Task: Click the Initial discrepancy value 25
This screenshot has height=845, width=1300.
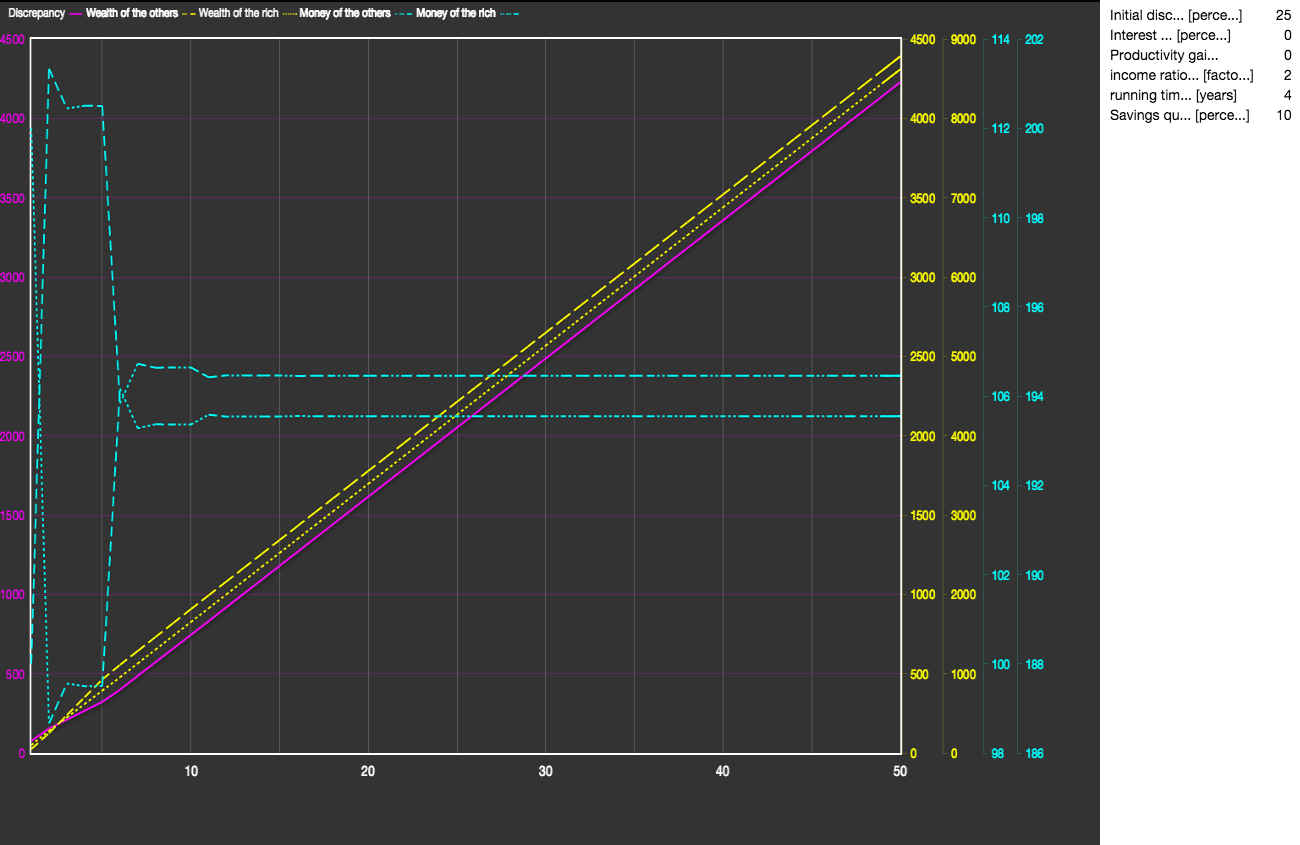Action: coord(1283,16)
